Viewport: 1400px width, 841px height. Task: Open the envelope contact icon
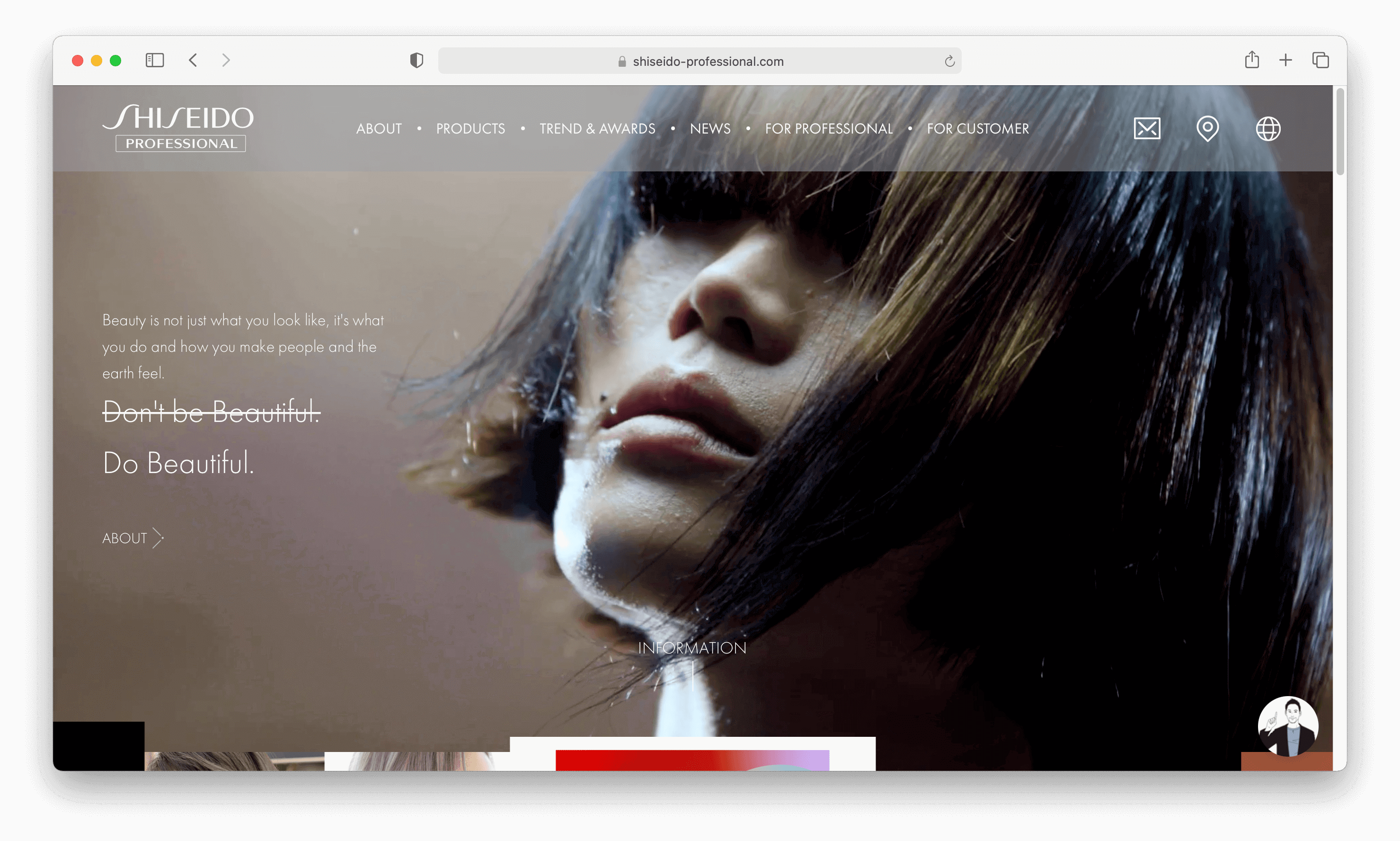tap(1147, 129)
